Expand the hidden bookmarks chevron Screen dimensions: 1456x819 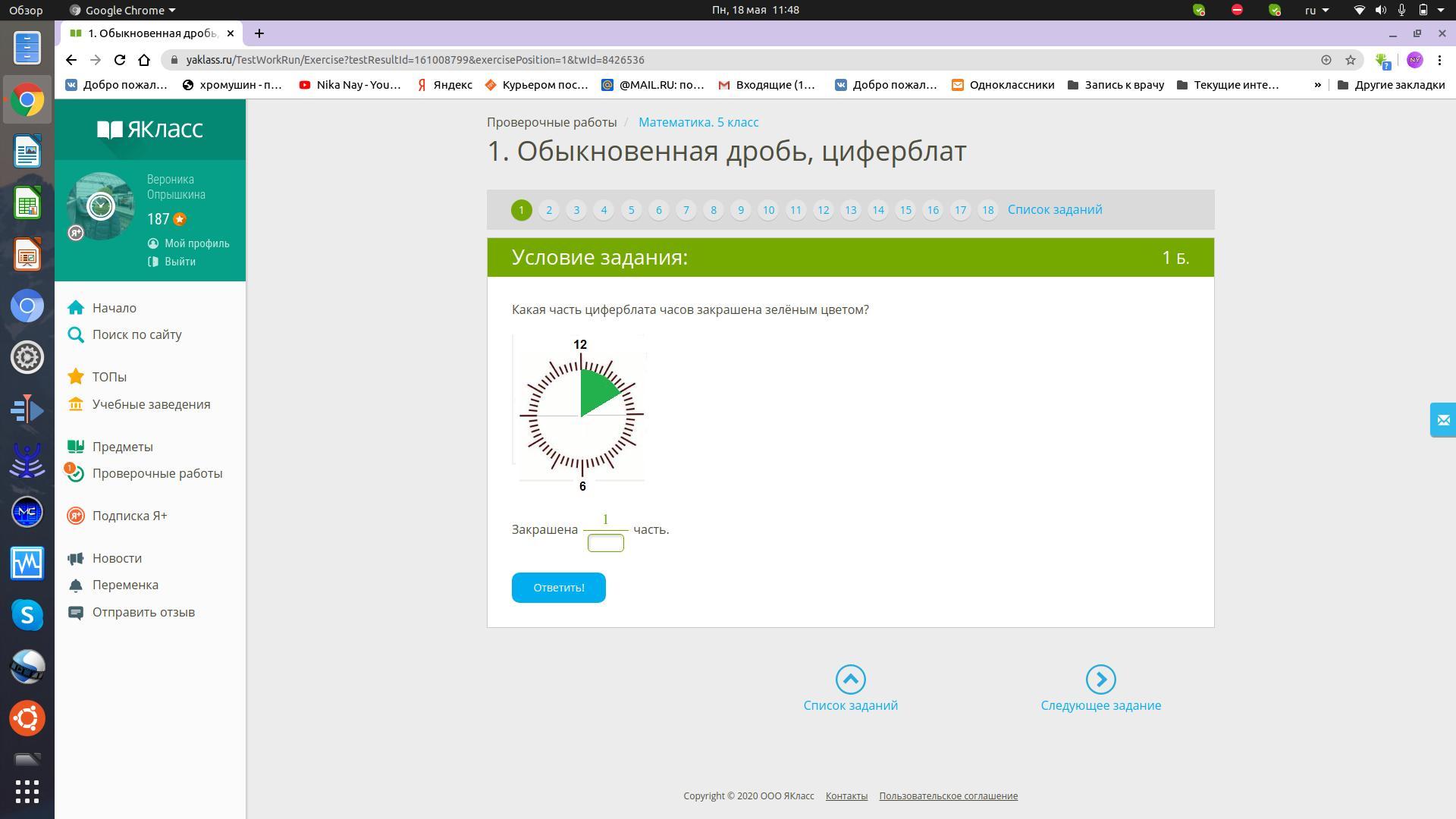(x=1317, y=85)
